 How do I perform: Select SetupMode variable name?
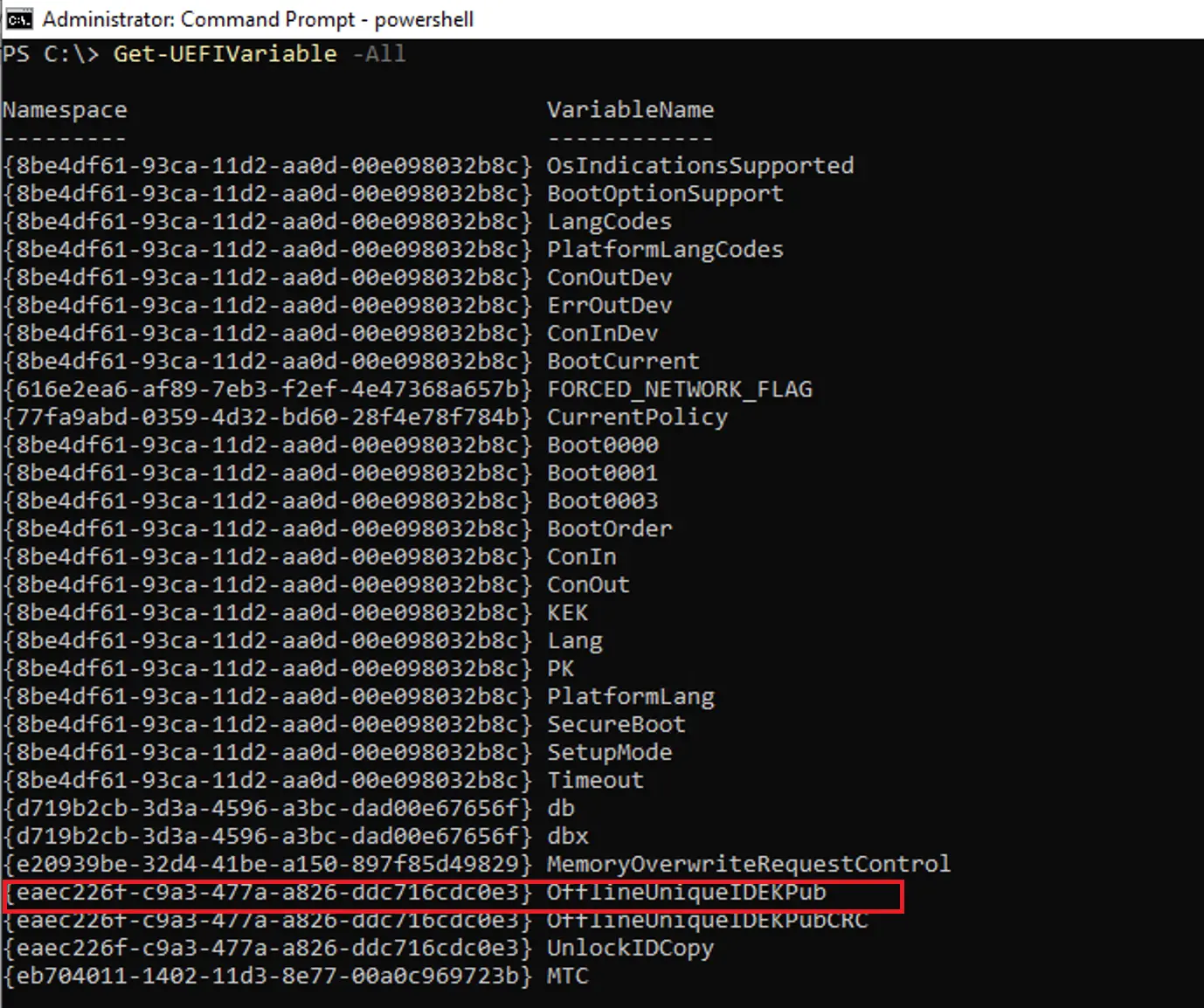609,753
